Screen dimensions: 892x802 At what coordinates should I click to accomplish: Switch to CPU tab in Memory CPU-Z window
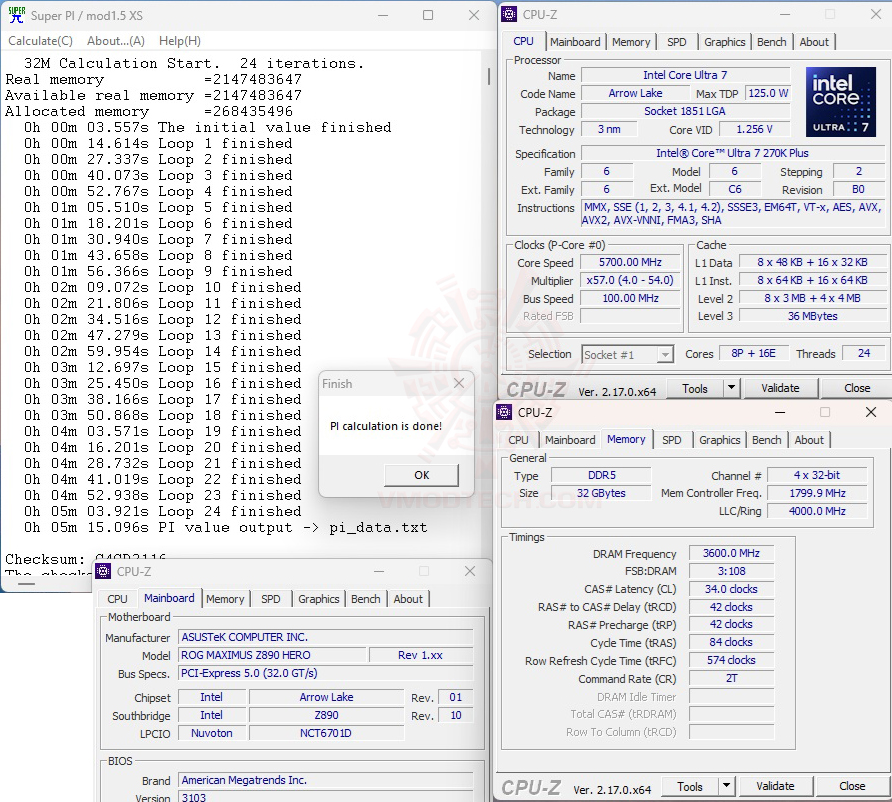point(518,440)
